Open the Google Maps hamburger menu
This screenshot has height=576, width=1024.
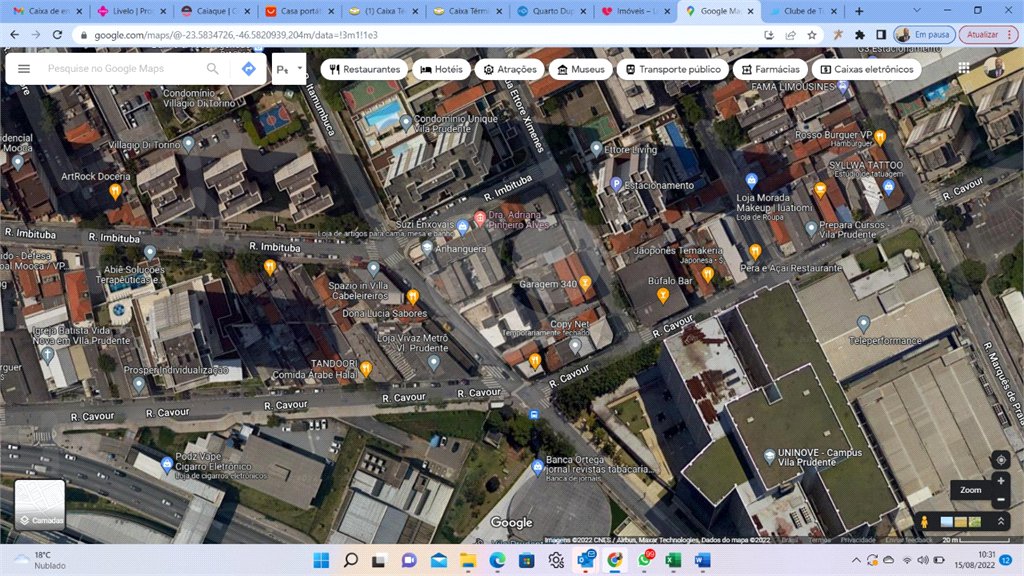24,69
